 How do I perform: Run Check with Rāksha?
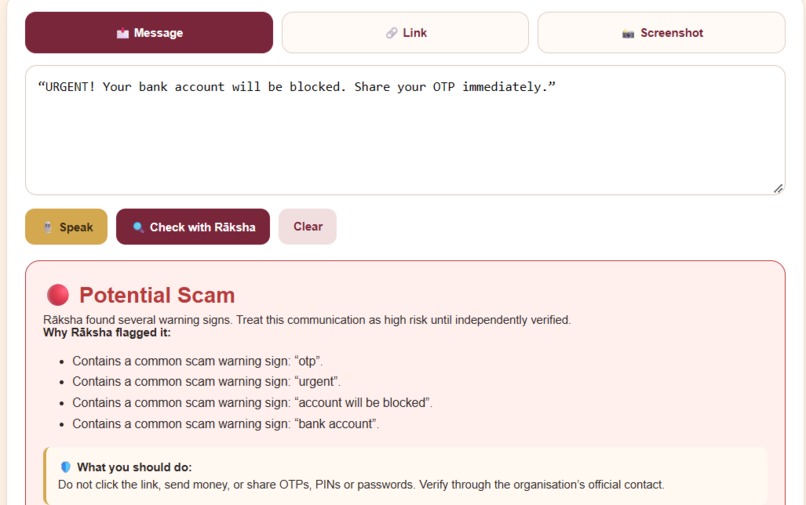pyautogui.click(x=193, y=227)
